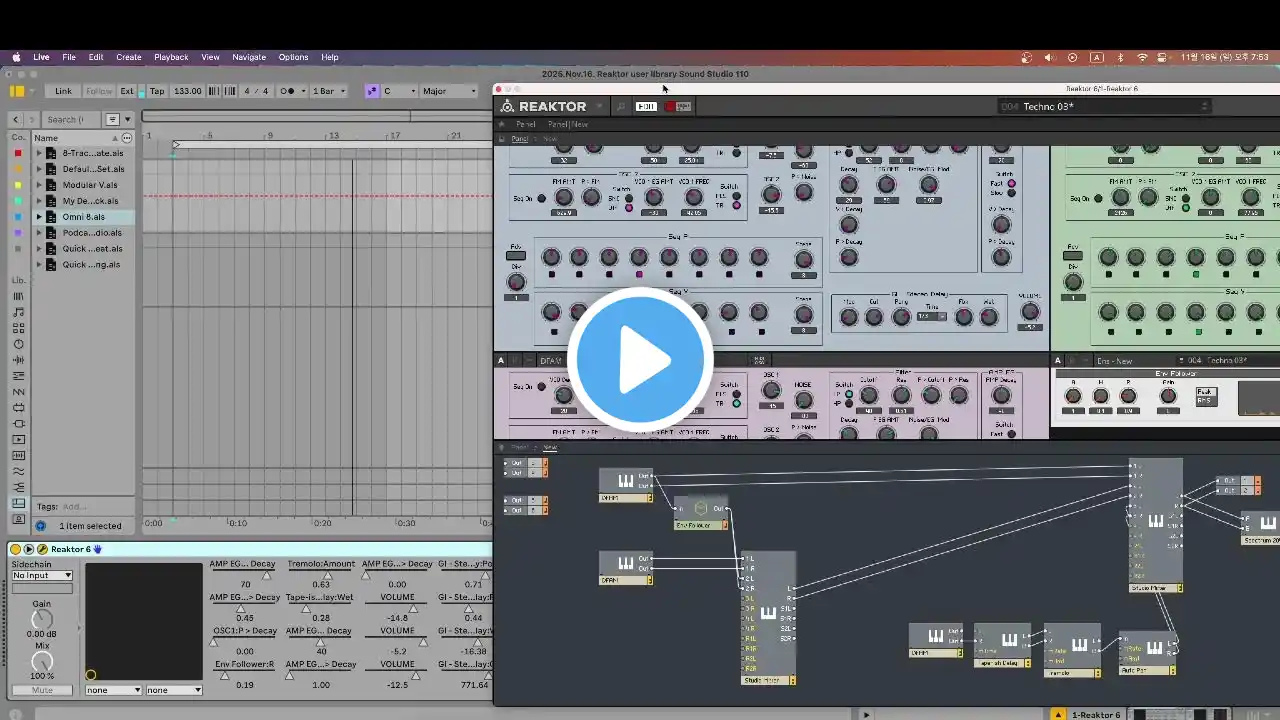Click the browser back arrow

[16, 119]
